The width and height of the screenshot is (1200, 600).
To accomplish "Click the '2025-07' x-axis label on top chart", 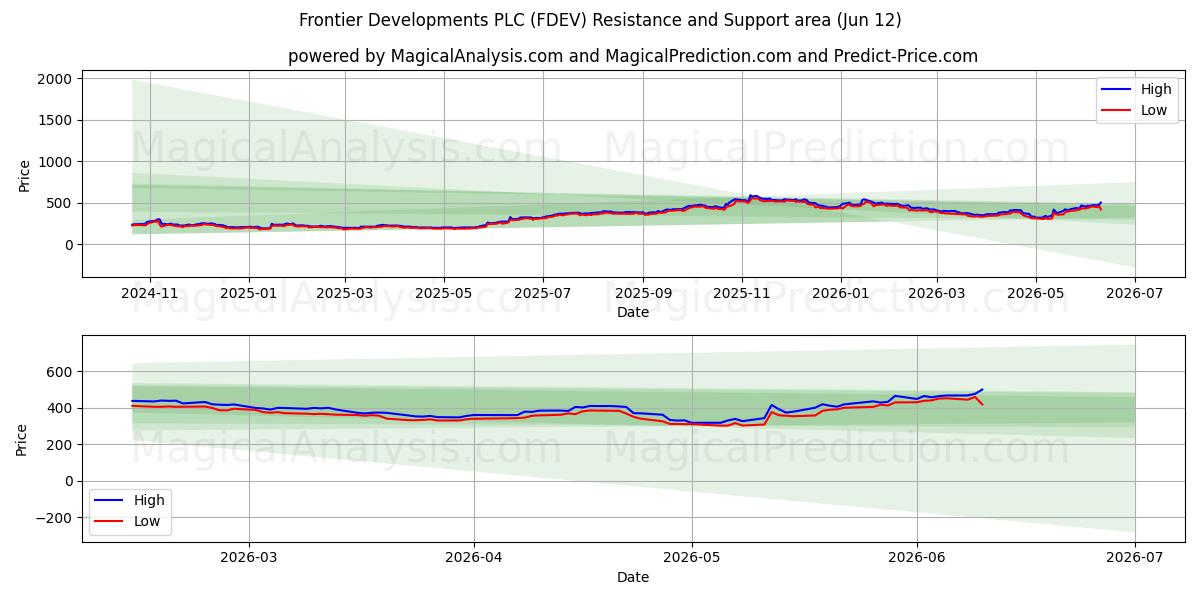I will pyautogui.click(x=543, y=293).
